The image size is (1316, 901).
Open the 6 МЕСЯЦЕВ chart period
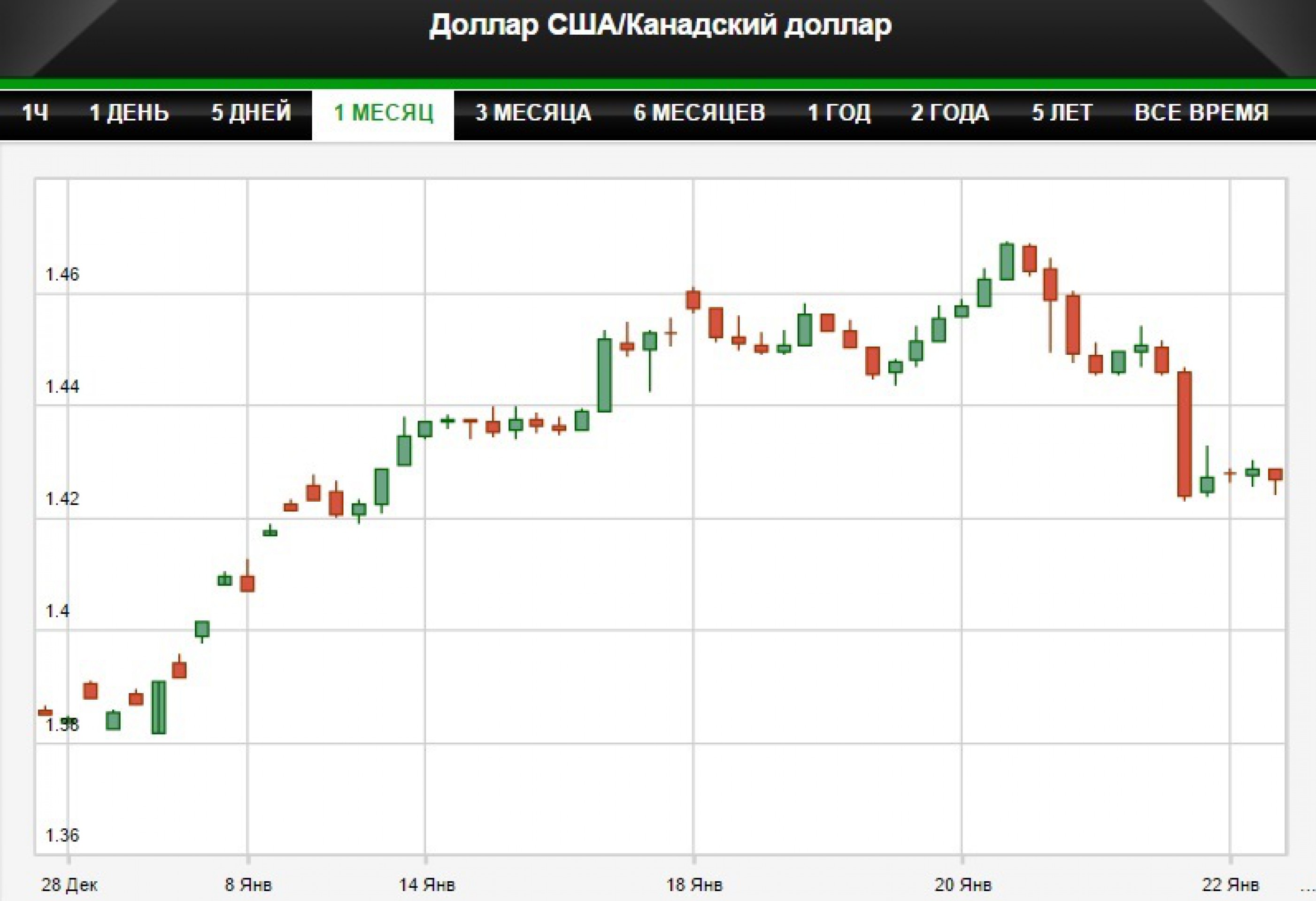700,113
